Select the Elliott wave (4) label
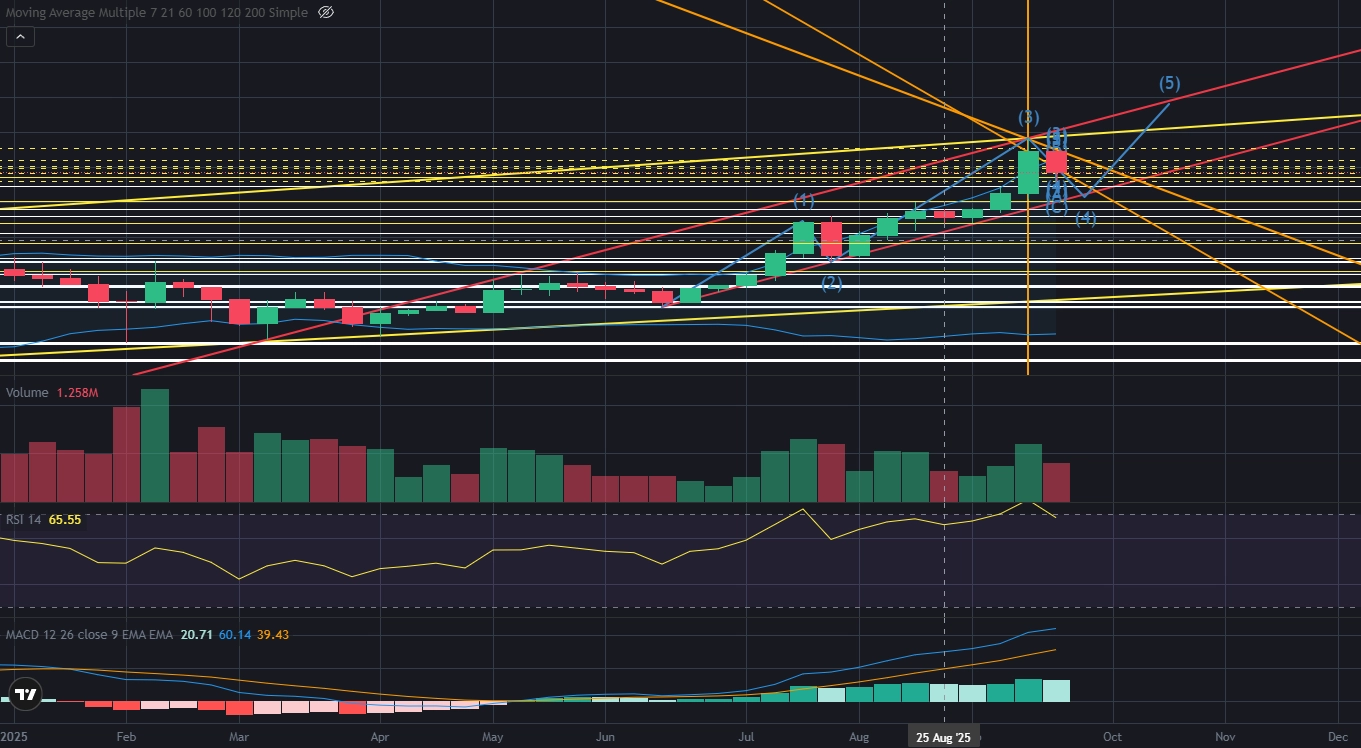The image size is (1361, 748). [1086, 218]
